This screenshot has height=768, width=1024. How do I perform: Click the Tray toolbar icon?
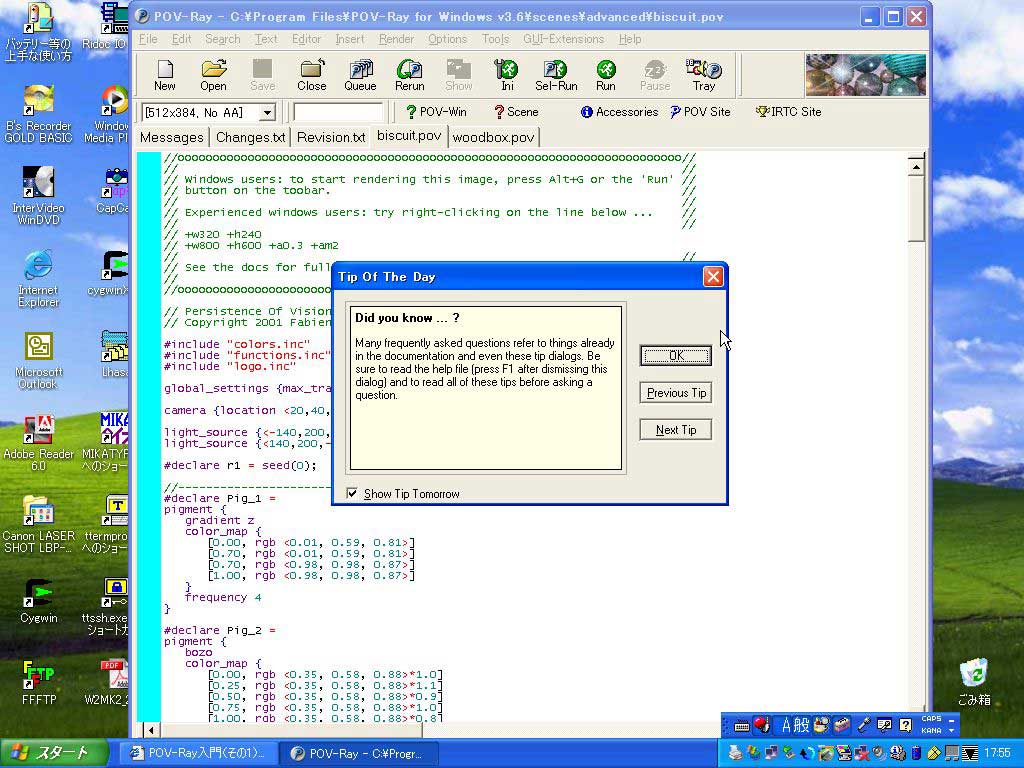pyautogui.click(x=703, y=75)
